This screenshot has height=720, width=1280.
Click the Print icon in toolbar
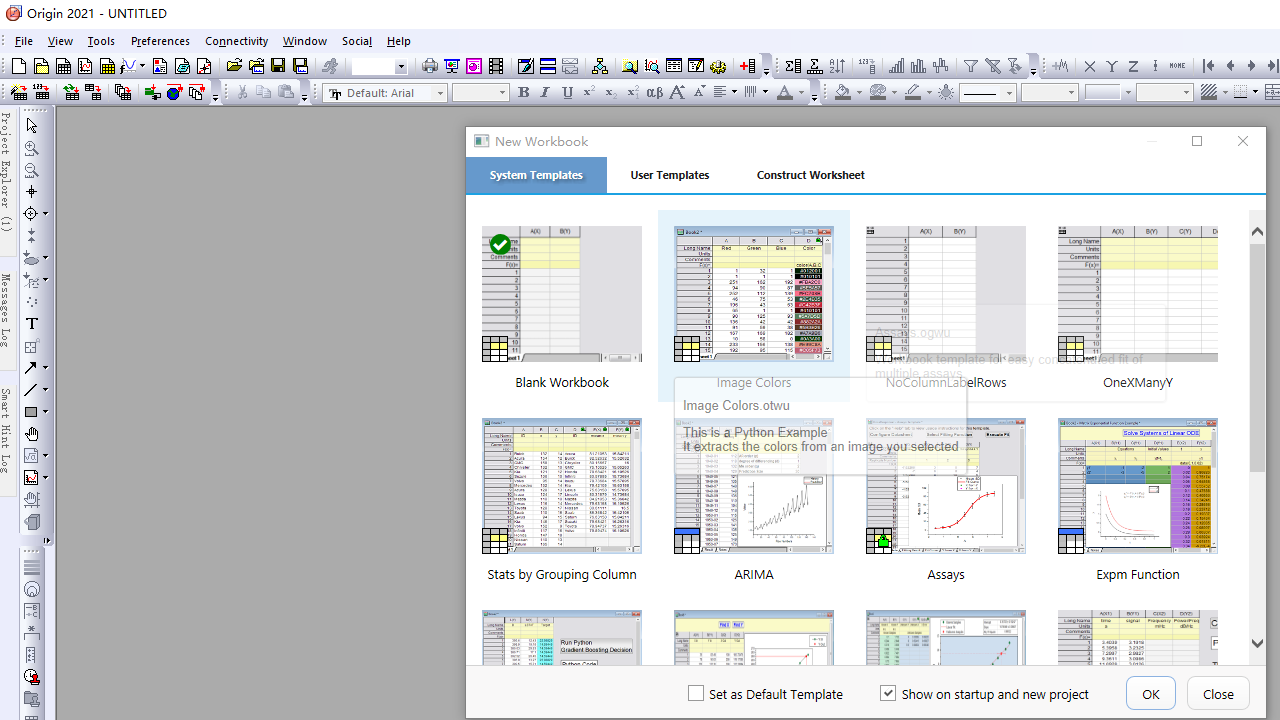point(430,67)
